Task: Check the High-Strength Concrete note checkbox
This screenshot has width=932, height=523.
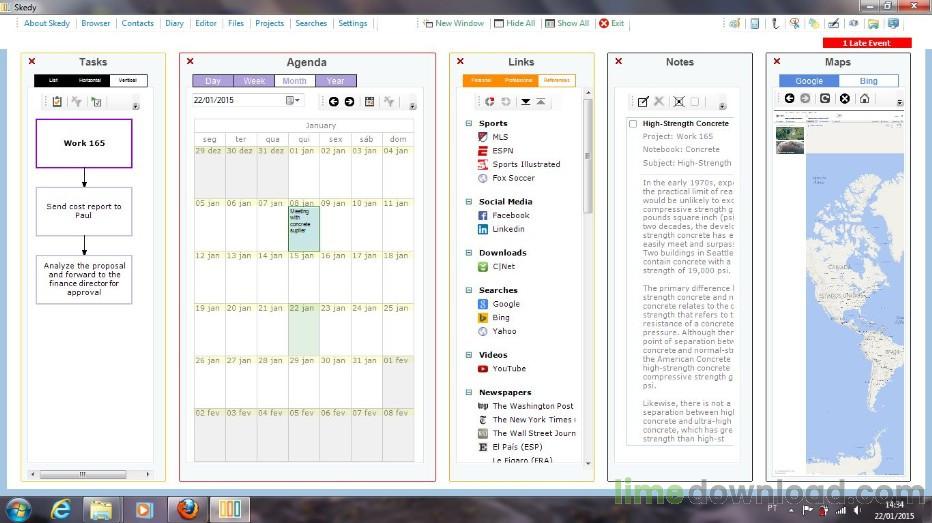Action: (633, 124)
